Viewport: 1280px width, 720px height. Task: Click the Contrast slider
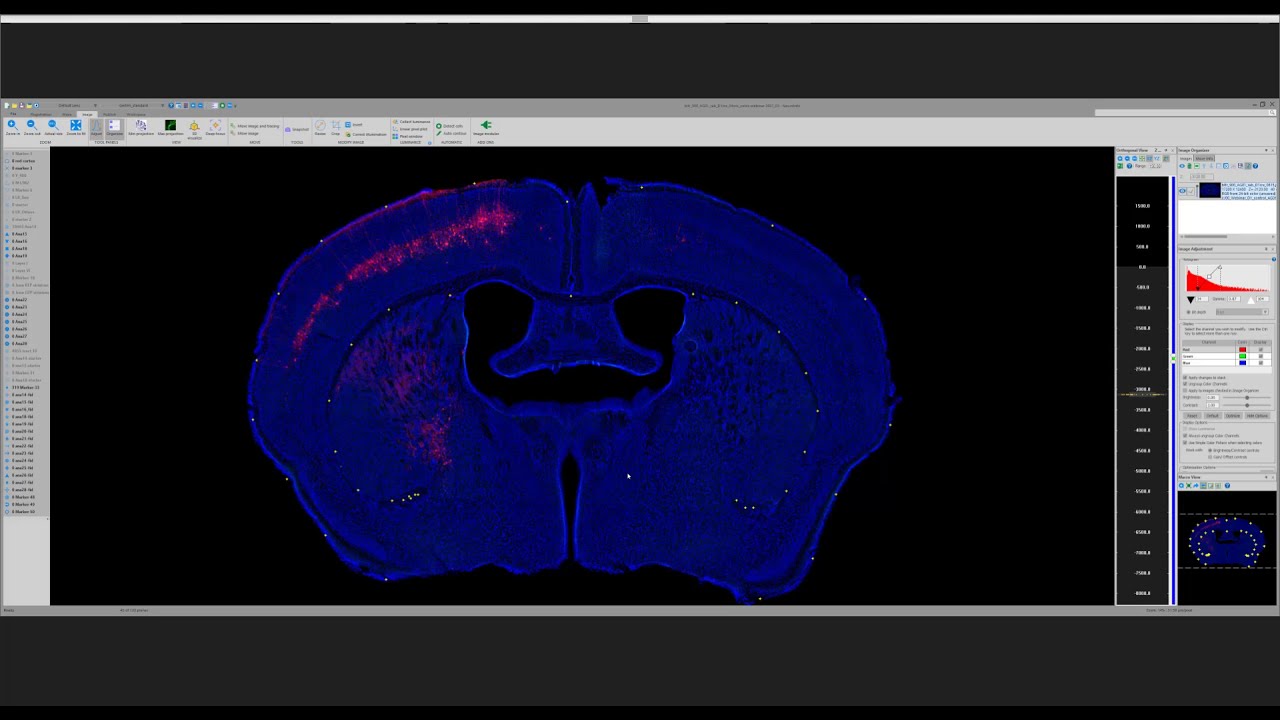1246,405
